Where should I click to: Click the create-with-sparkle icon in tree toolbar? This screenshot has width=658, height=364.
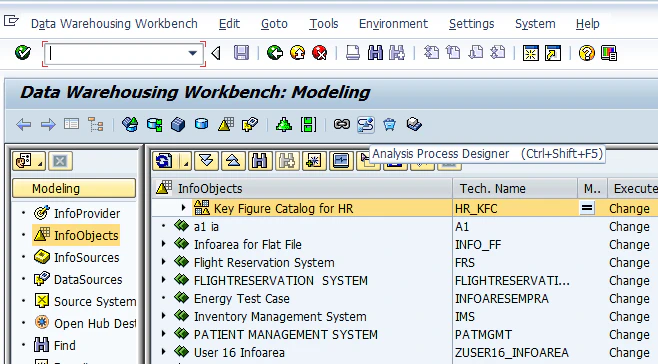point(313,161)
